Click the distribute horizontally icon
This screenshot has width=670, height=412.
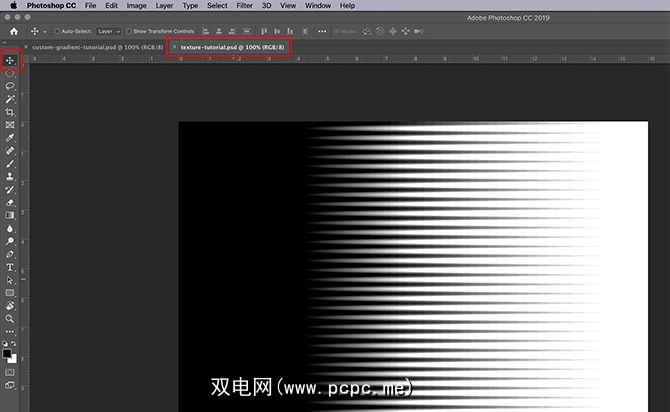pyautogui.click(x=305, y=31)
